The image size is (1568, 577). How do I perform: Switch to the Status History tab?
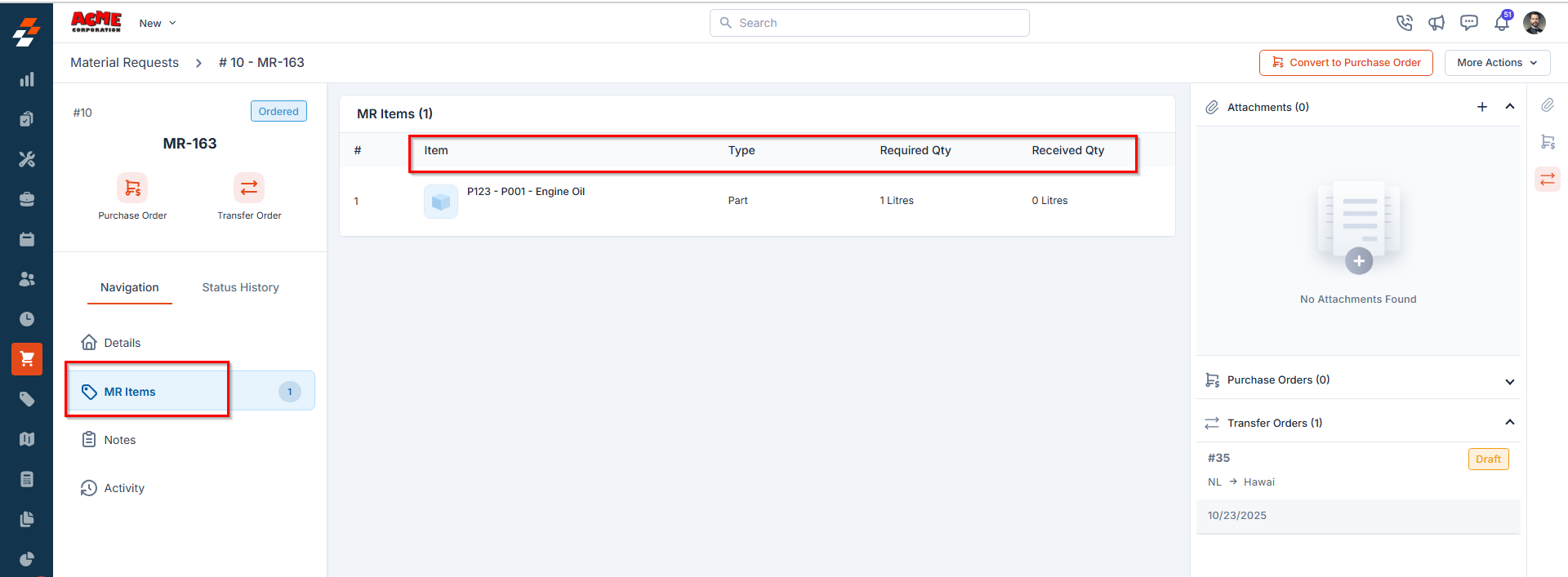tap(240, 287)
